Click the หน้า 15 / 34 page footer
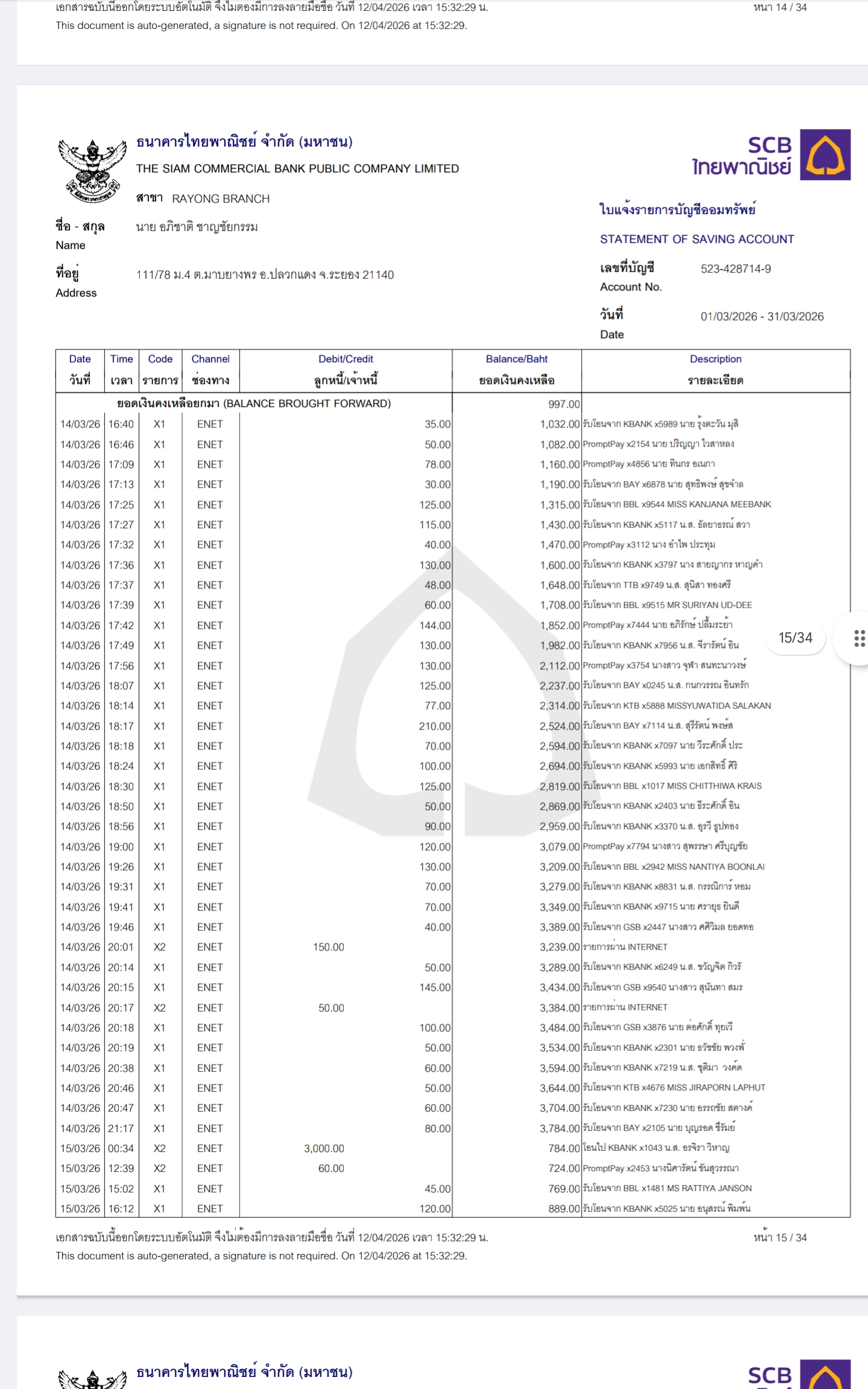Image resolution: width=868 pixels, height=1389 pixels. pos(779,1238)
